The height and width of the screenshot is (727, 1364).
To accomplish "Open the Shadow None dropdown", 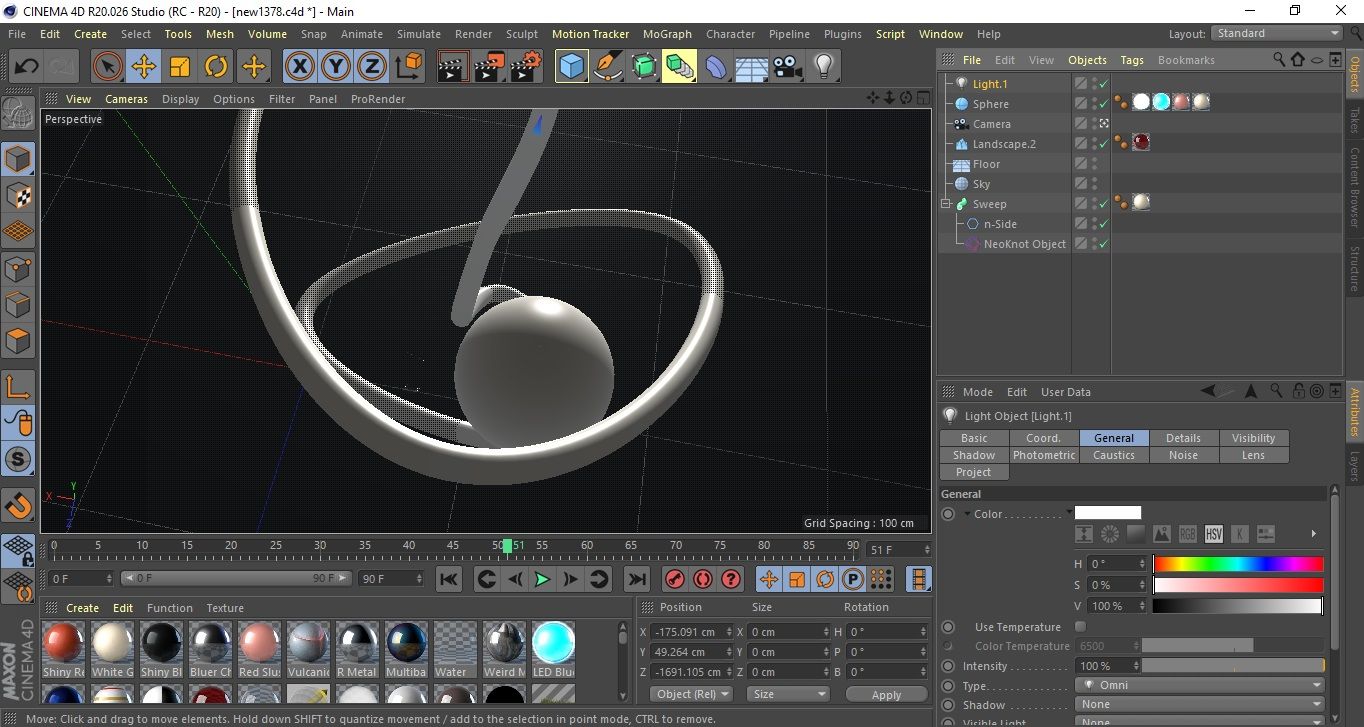I will tap(1200, 705).
